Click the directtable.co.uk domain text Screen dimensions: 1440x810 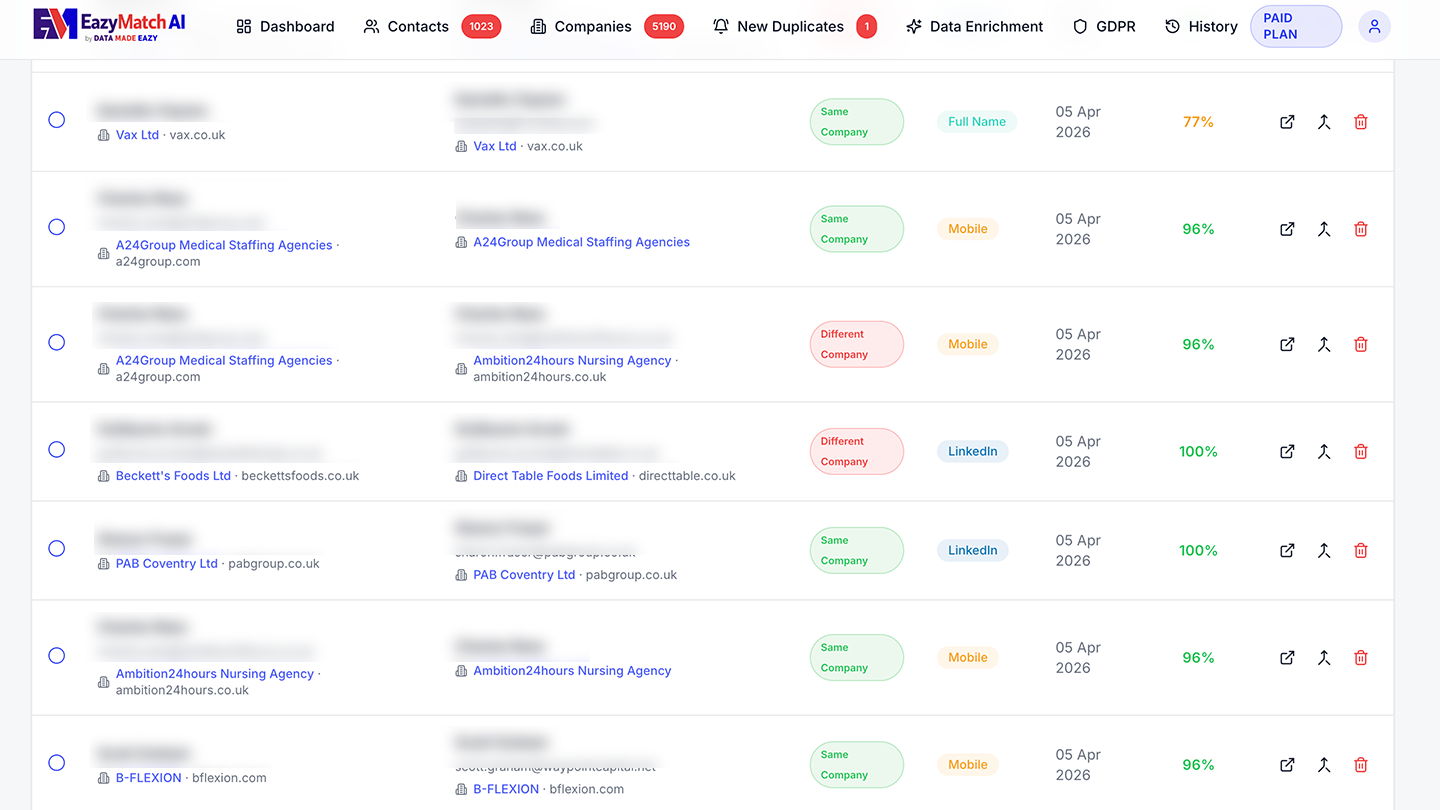pos(687,476)
